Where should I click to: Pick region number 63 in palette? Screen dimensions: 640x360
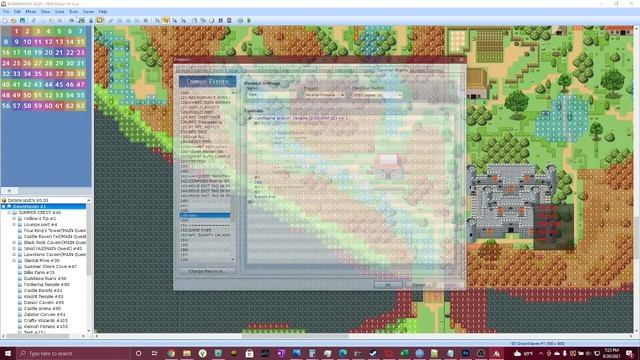pyautogui.click(x=80, y=106)
